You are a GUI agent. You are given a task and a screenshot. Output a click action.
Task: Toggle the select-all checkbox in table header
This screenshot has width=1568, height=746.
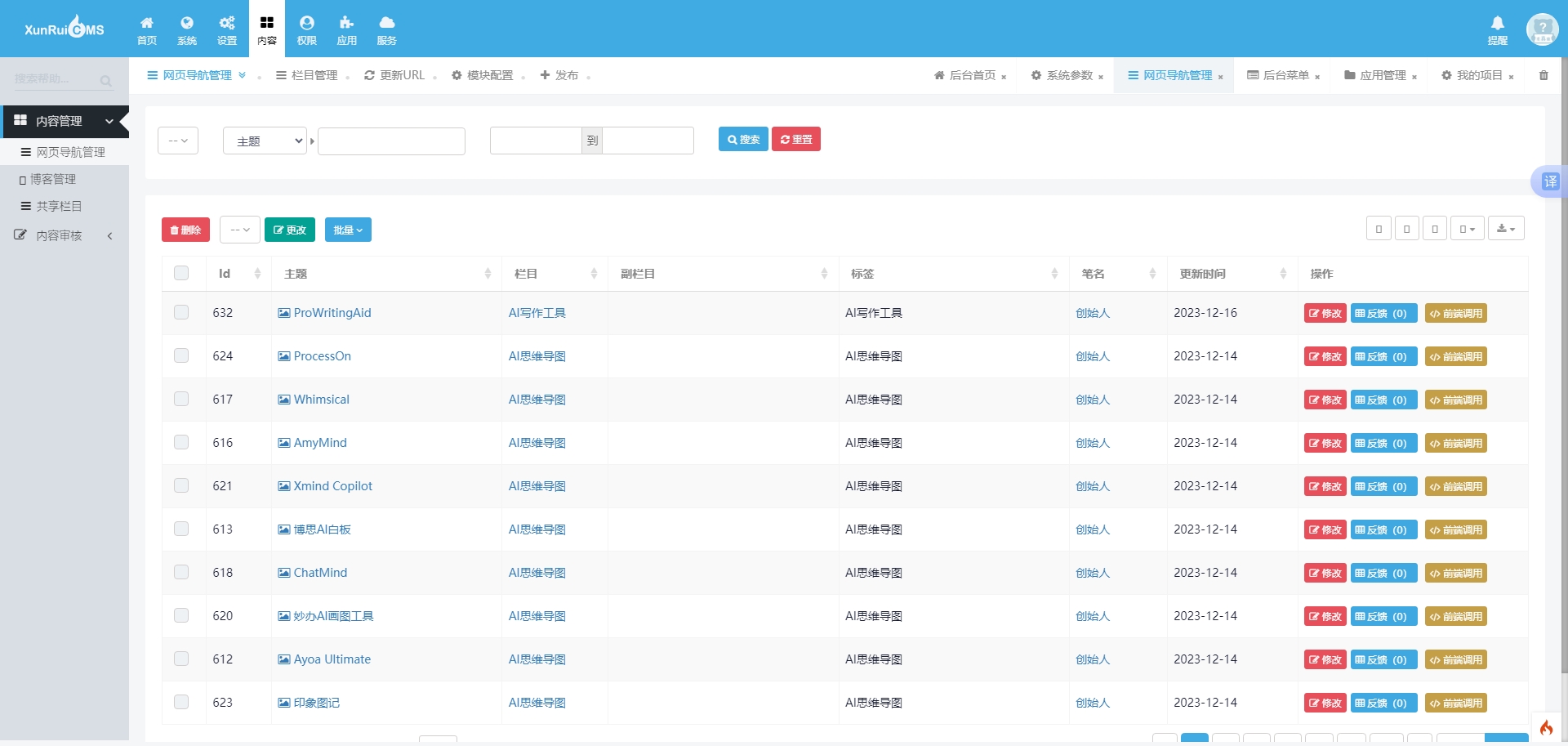(x=181, y=274)
